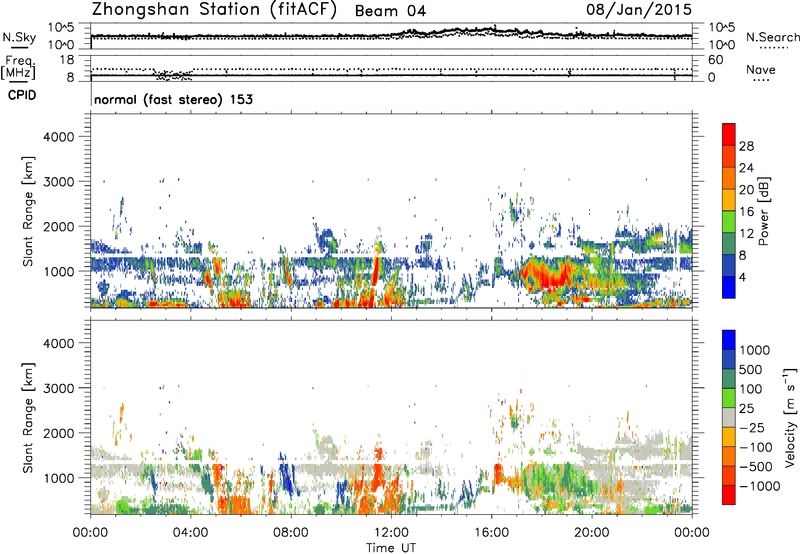This screenshot has height=554, width=800.
Task: Click the Power [dB] colorbar label
Action: click(x=763, y=211)
